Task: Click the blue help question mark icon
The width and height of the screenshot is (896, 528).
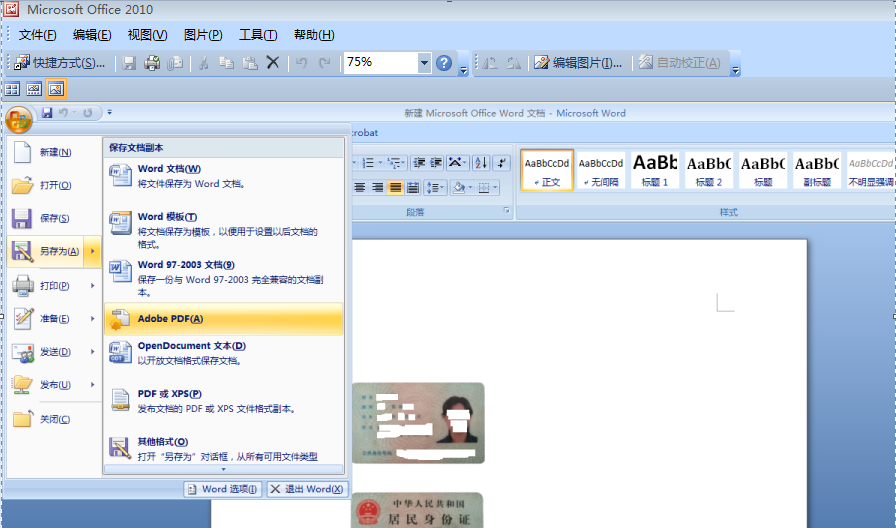Action: coord(444,63)
